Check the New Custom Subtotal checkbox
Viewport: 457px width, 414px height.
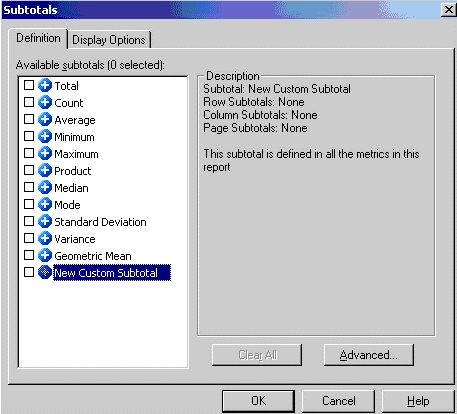(x=29, y=272)
